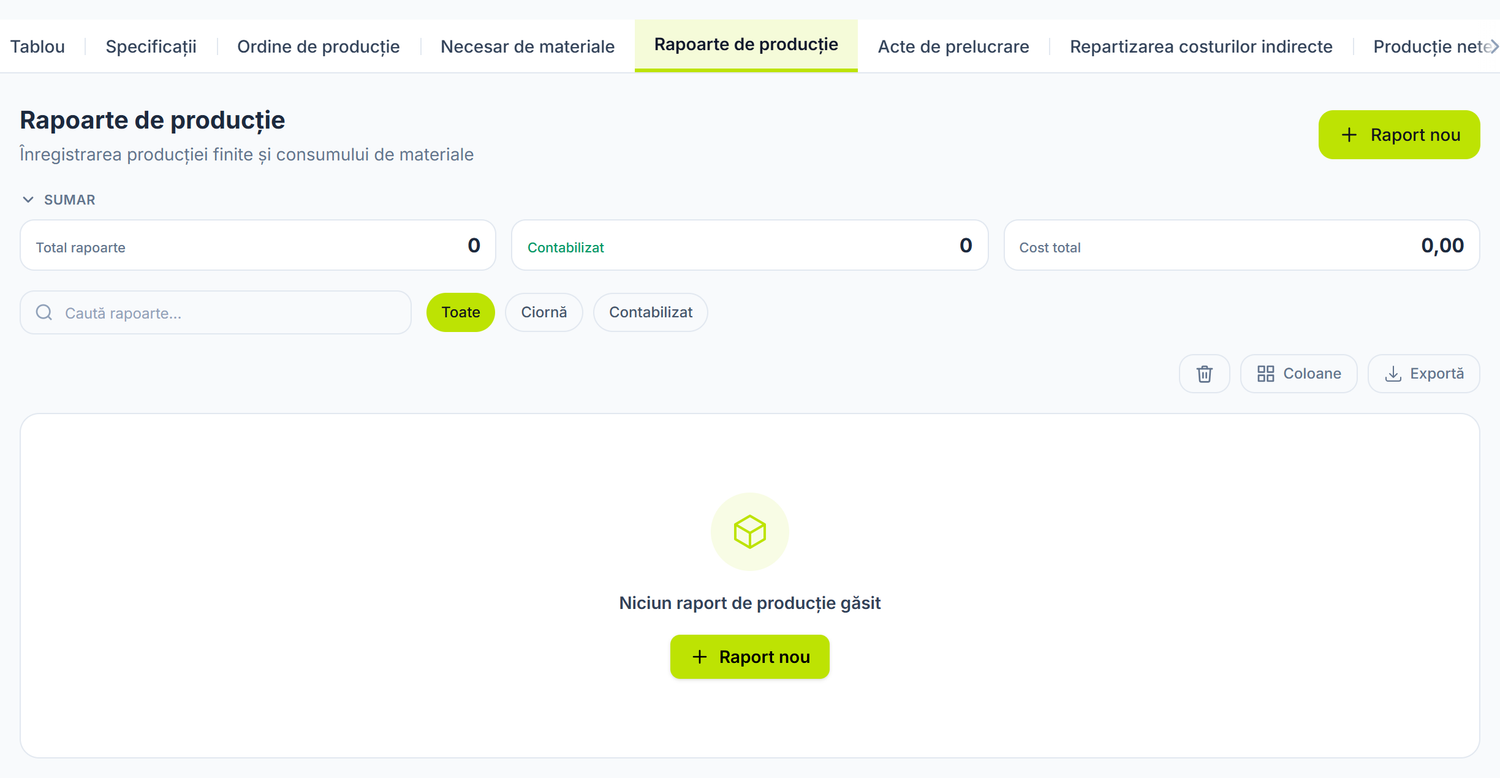
Task: Open the Specificații tab
Action: (x=151, y=46)
